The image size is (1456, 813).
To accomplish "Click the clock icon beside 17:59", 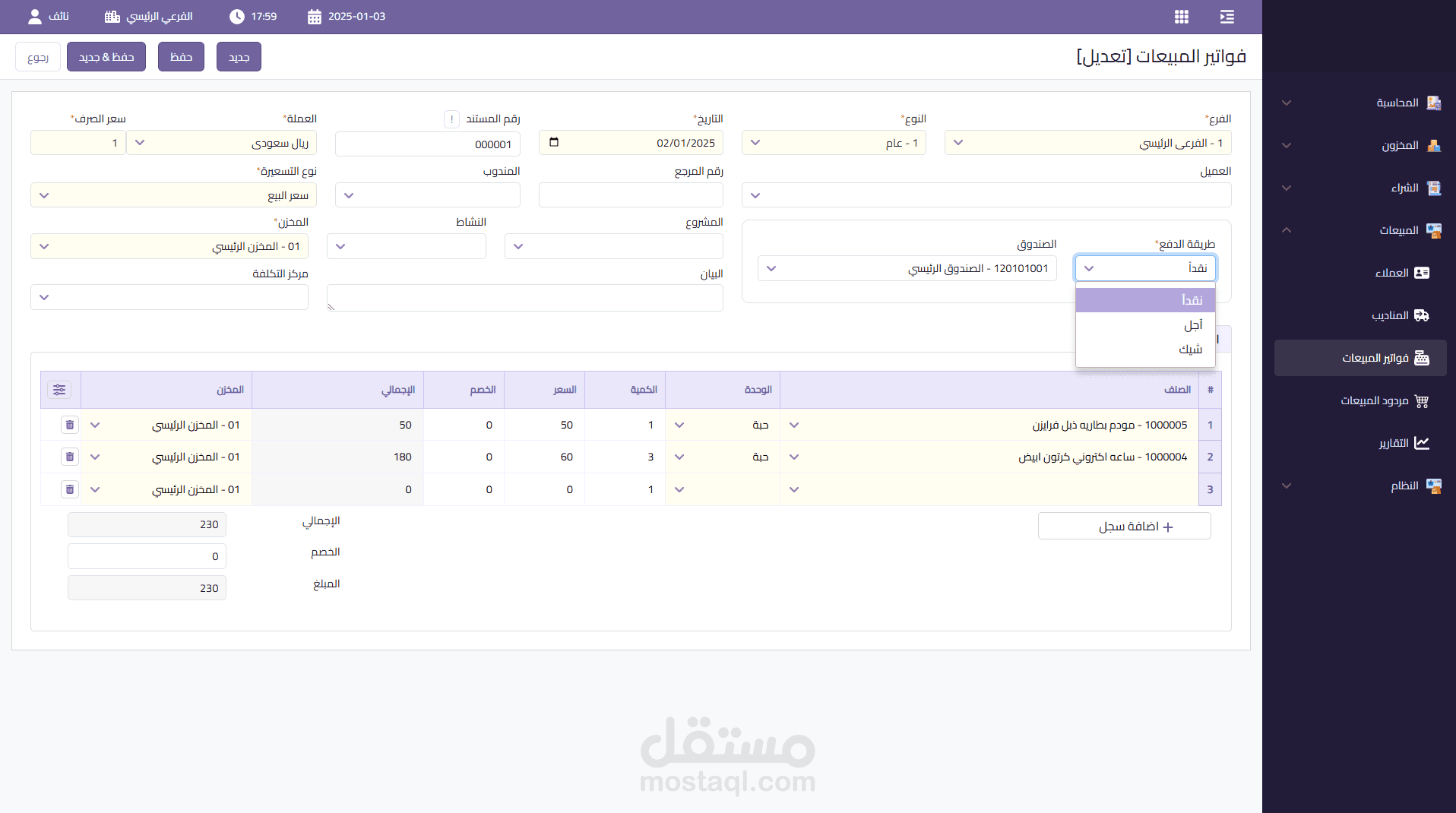I will click(x=237, y=17).
